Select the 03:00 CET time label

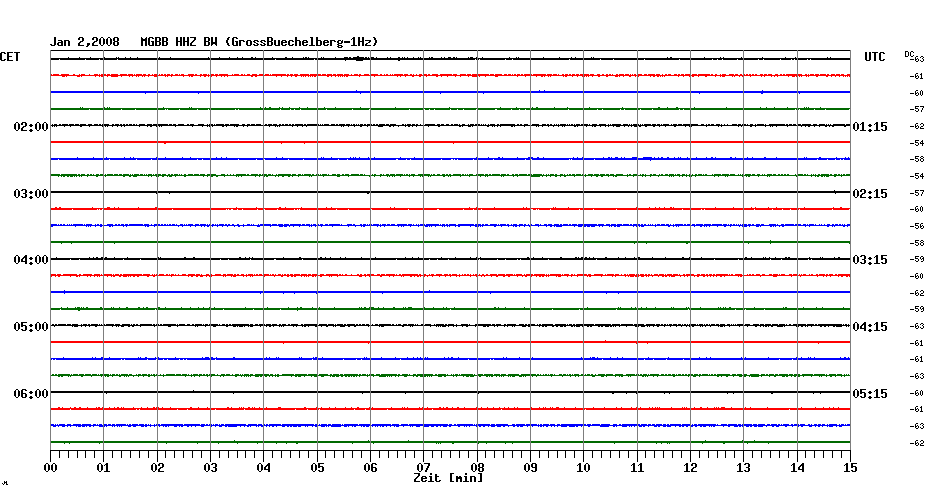(31, 194)
